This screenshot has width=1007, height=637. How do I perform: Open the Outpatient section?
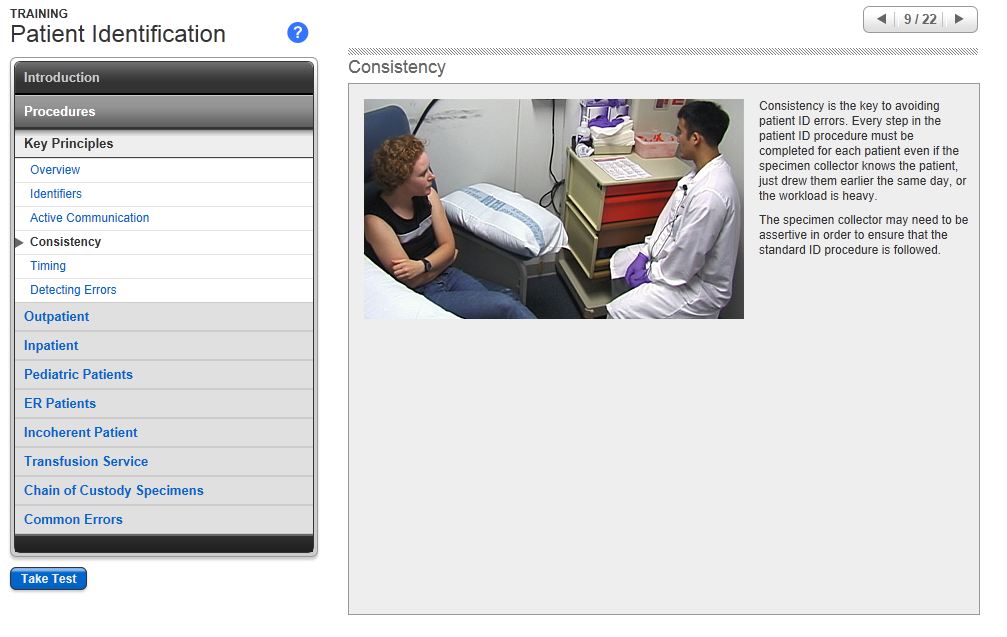(x=57, y=316)
